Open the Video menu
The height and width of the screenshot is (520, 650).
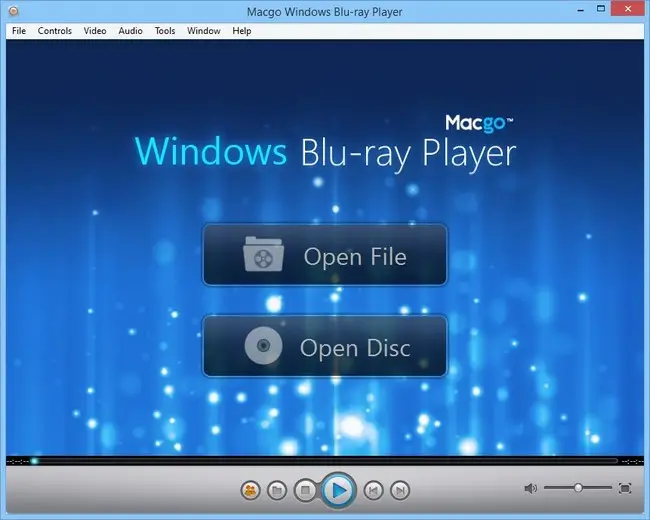[x=95, y=31]
